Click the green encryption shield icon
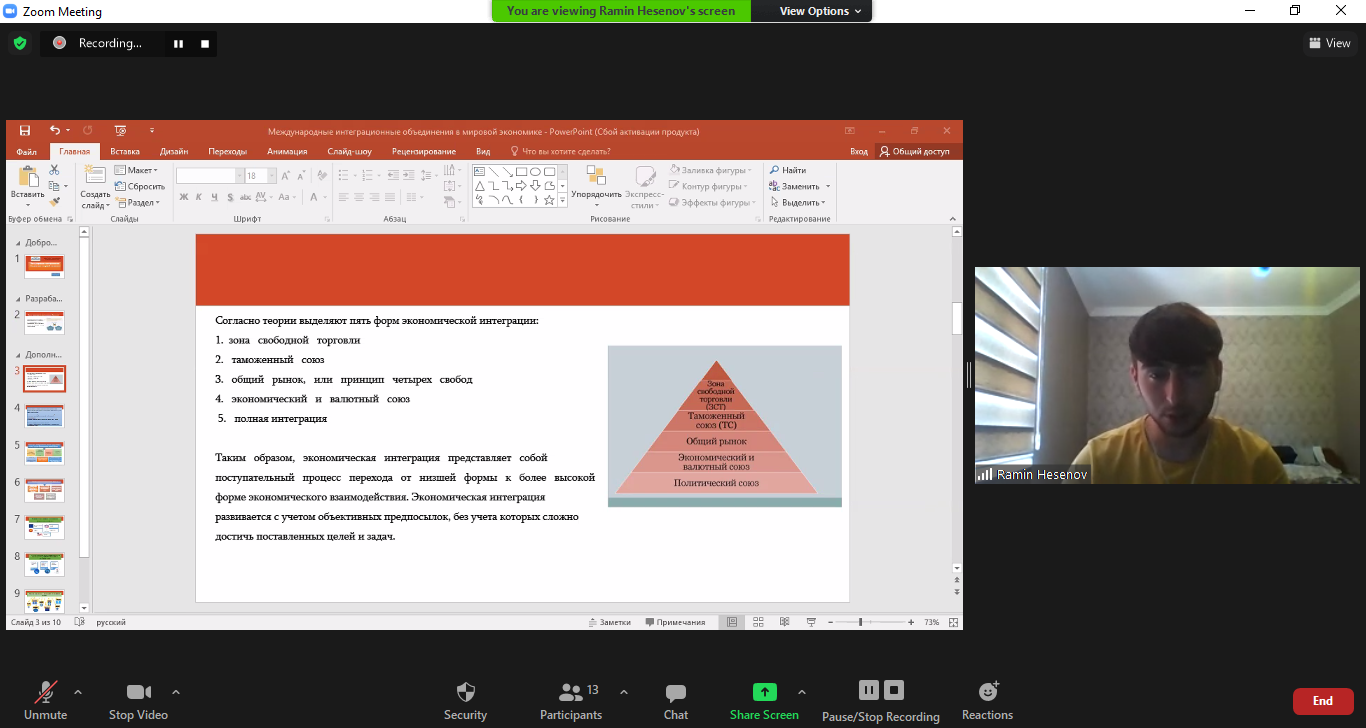Image resolution: width=1366 pixels, height=728 pixels. (x=19, y=43)
